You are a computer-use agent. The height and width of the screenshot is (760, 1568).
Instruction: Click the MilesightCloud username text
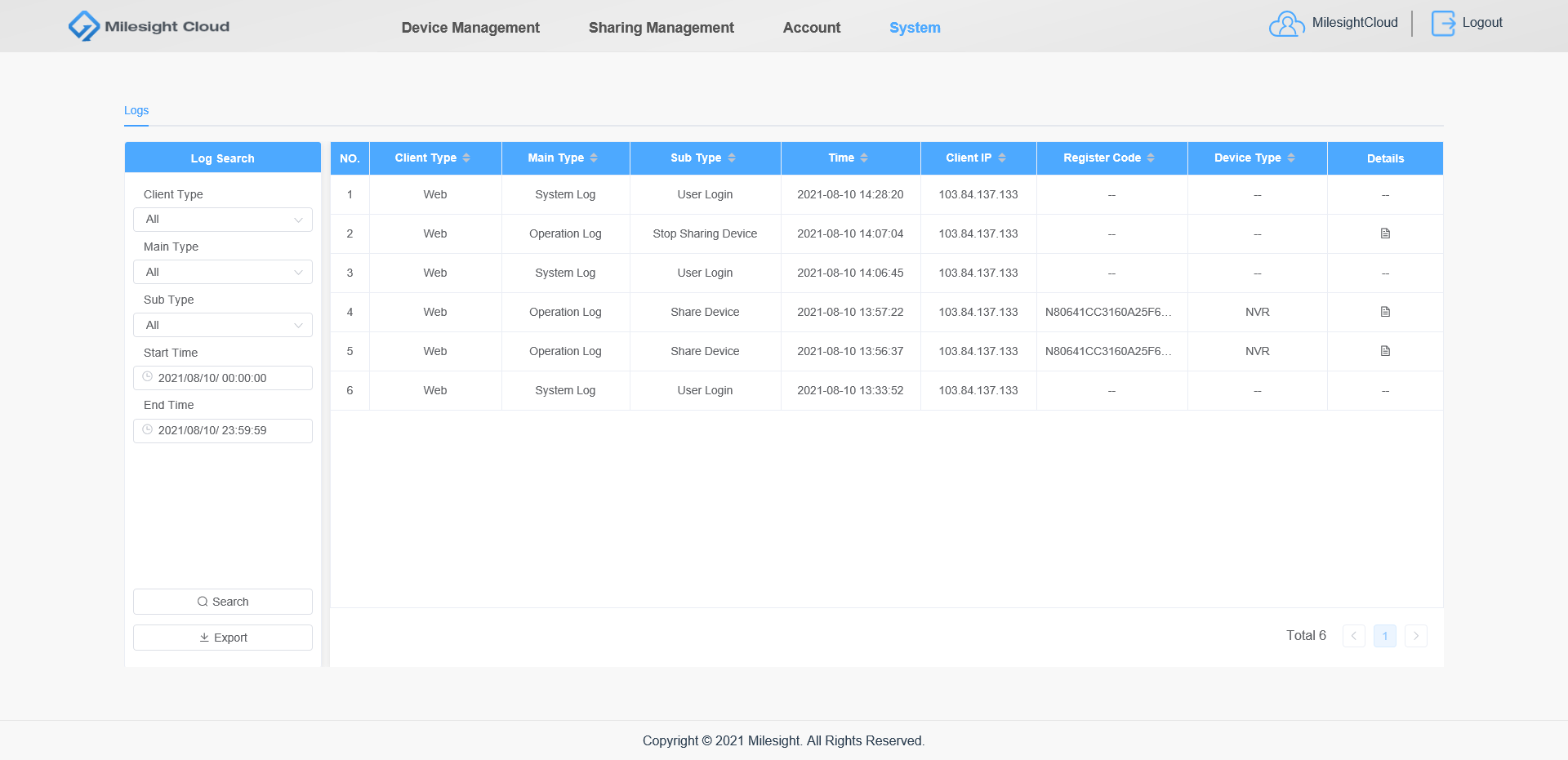pos(1355,23)
